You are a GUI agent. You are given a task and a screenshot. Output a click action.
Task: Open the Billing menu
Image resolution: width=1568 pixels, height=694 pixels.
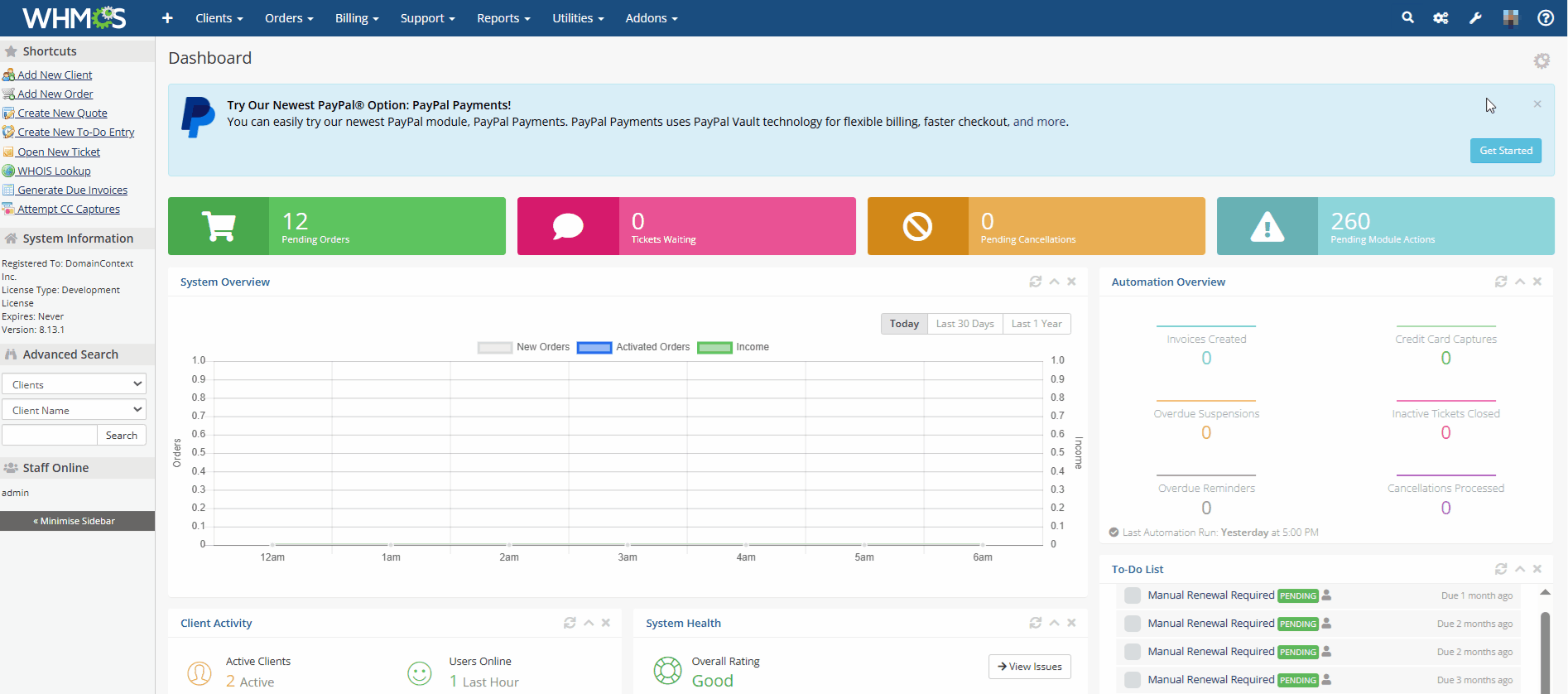pyautogui.click(x=356, y=18)
